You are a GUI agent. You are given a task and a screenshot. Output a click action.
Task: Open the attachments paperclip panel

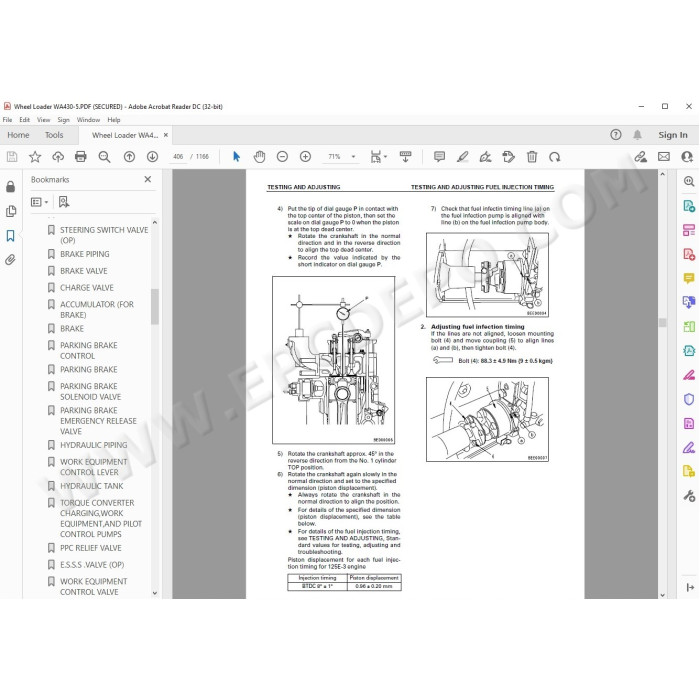pyautogui.click(x=10, y=260)
